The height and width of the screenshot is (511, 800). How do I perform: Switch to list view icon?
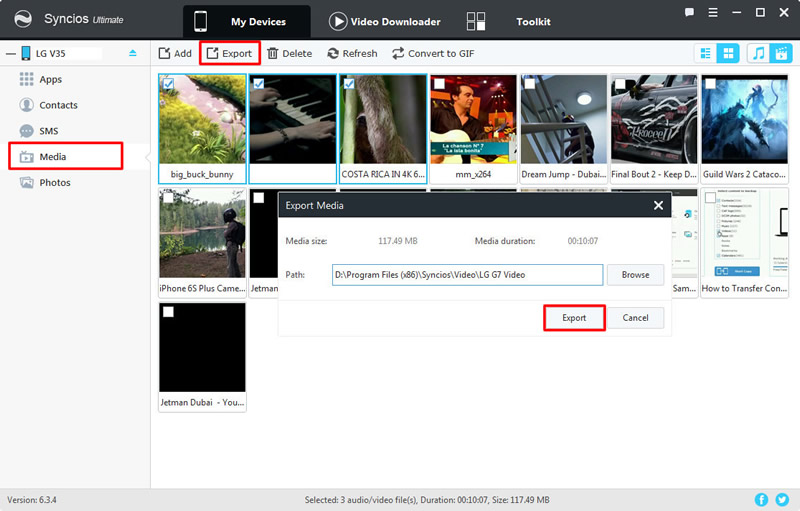(706, 53)
